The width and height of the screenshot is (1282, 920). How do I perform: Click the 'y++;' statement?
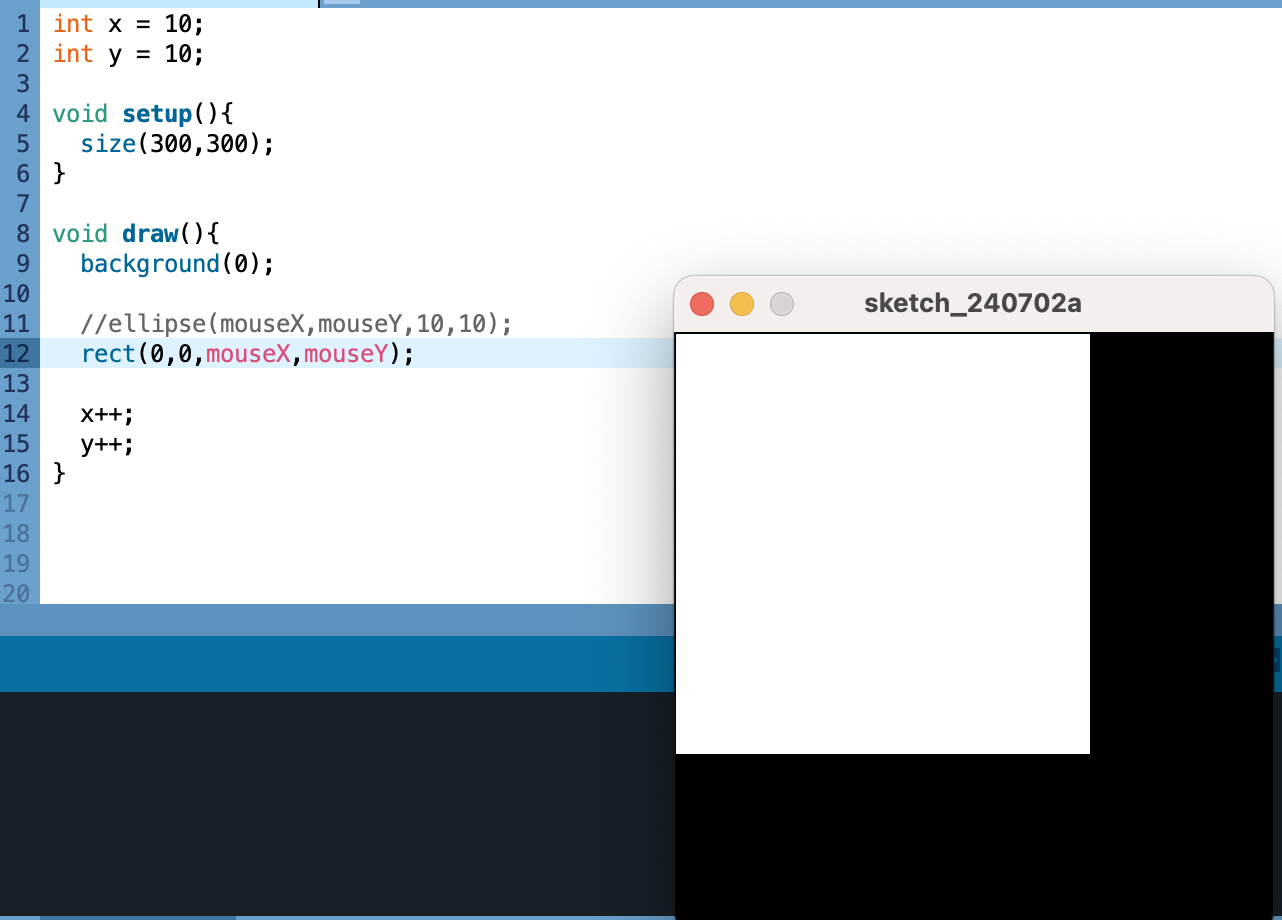pyautogui.click(x=107, y=444)
